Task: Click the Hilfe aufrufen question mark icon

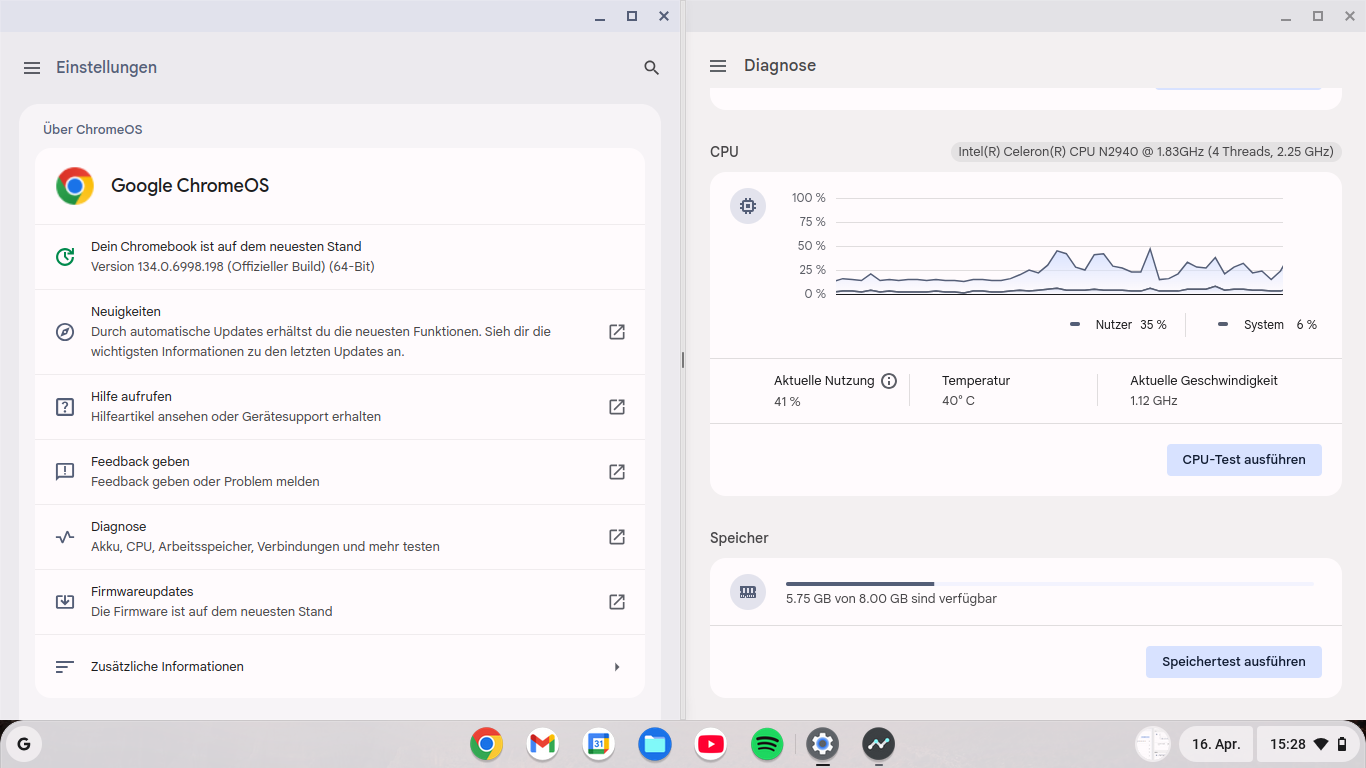Action: point(65,407)
